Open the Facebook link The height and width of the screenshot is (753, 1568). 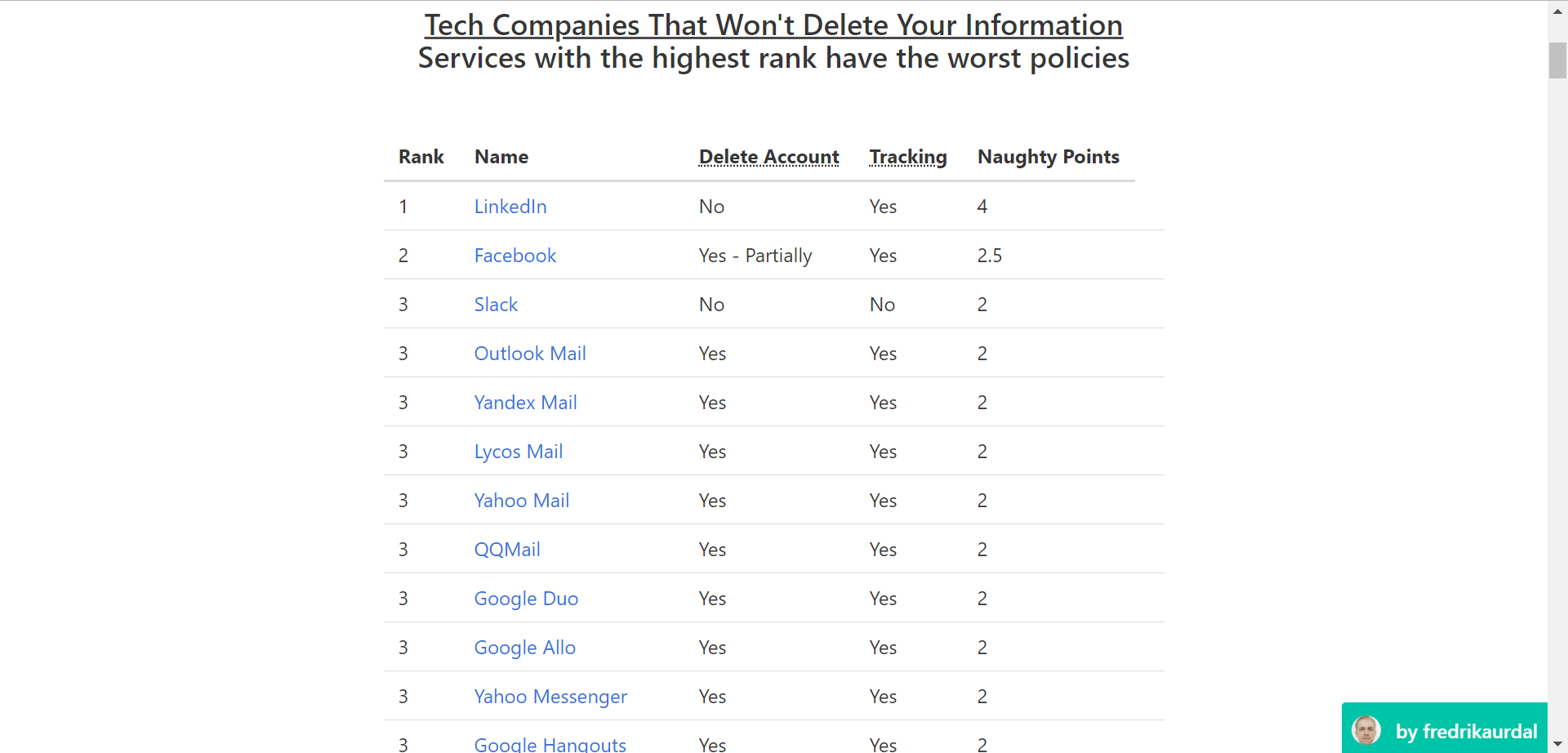pyautogui.click(x=515, y=256)
